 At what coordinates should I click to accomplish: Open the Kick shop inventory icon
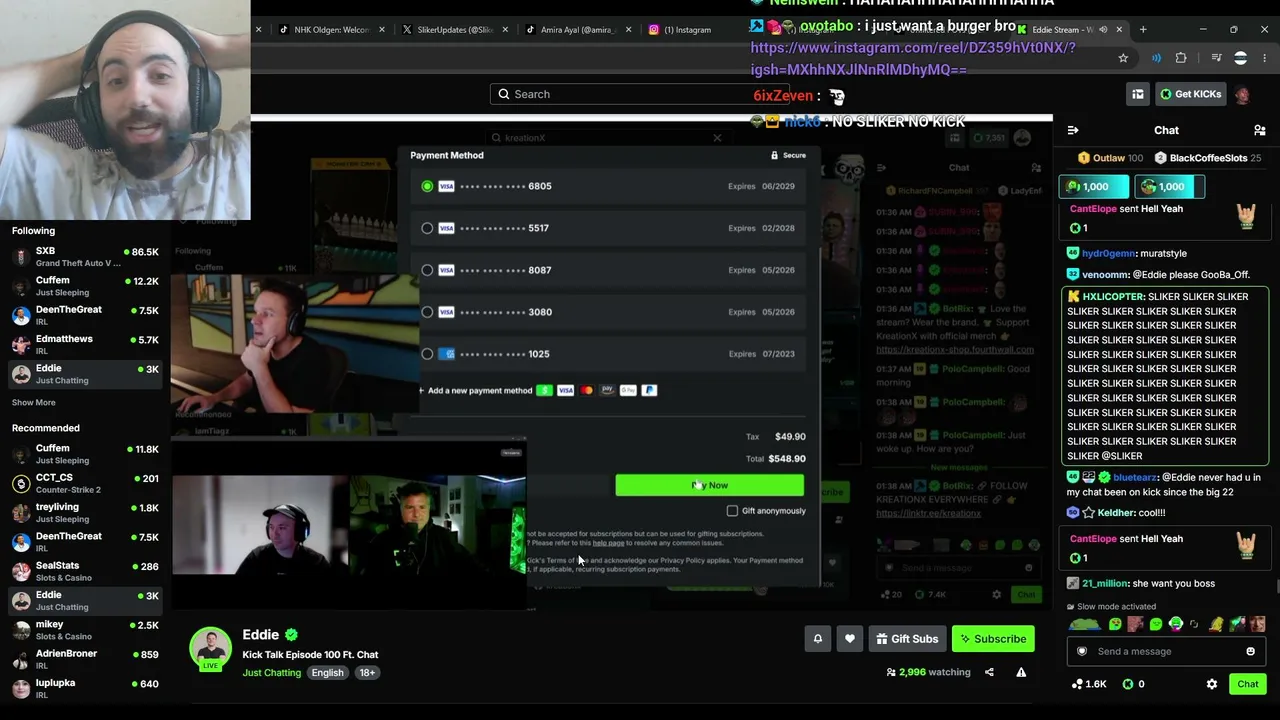pos(1138,94)
